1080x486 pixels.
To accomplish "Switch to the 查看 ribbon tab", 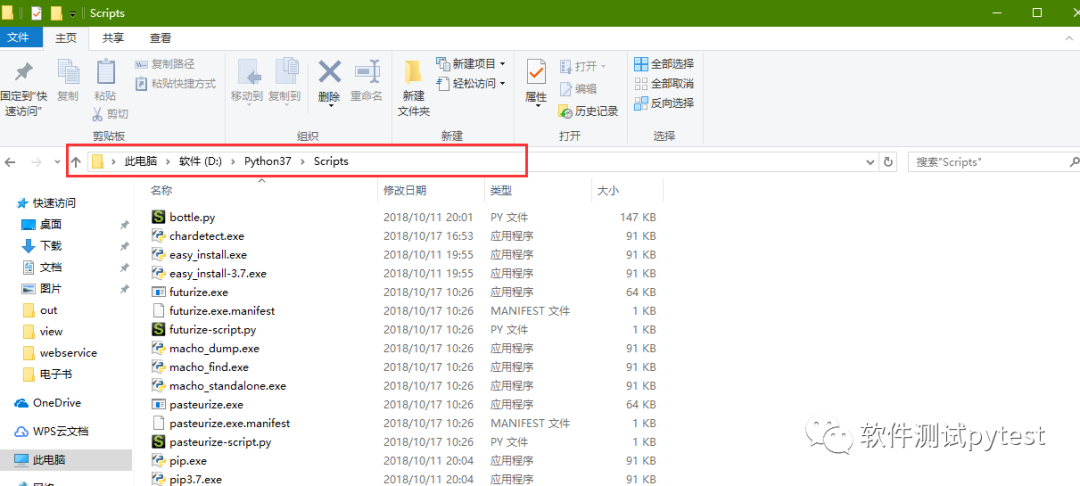I will click(x=160, y=39).
